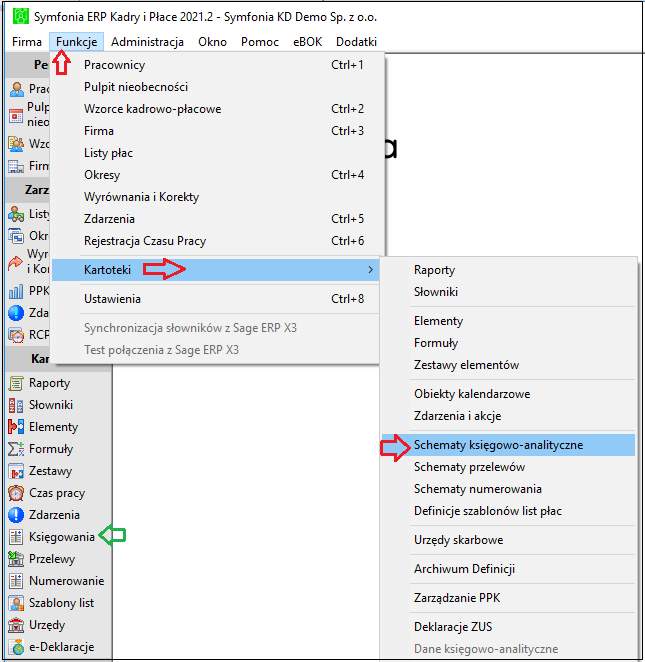
Task: Choose Zdarzenia in the Funkcje menu
Action: [218, 219]
